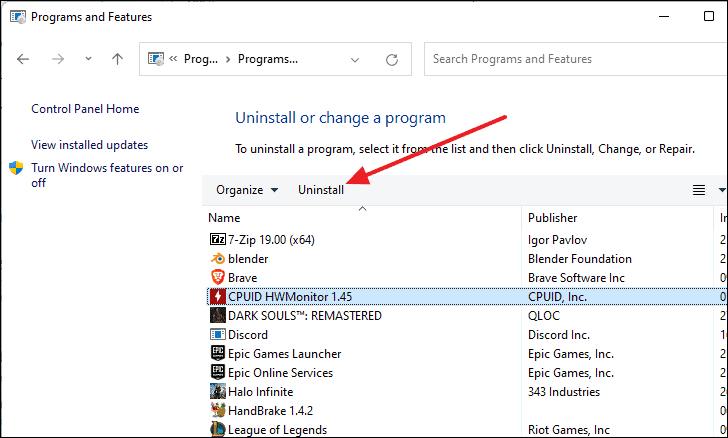This screenshot has height=438, width=728.
Task: Refresh the Programs and Features list
Action: pyautogui.click(x=392, y=59)
